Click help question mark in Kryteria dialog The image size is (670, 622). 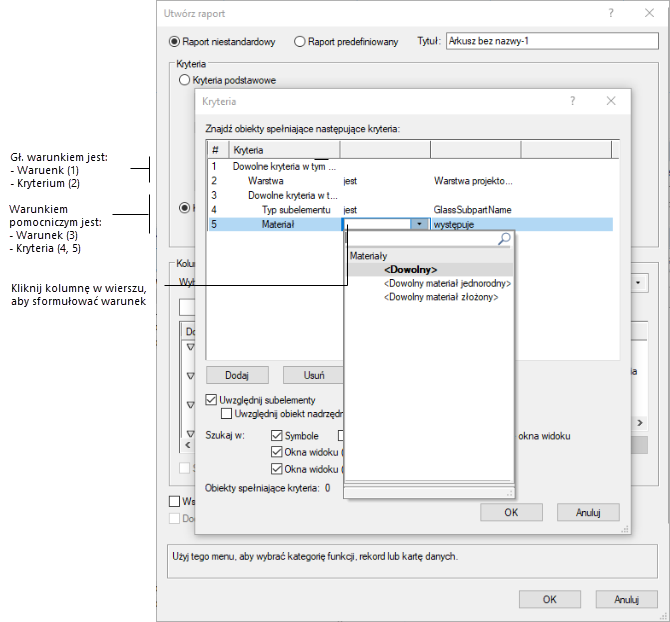pos(573,101)
